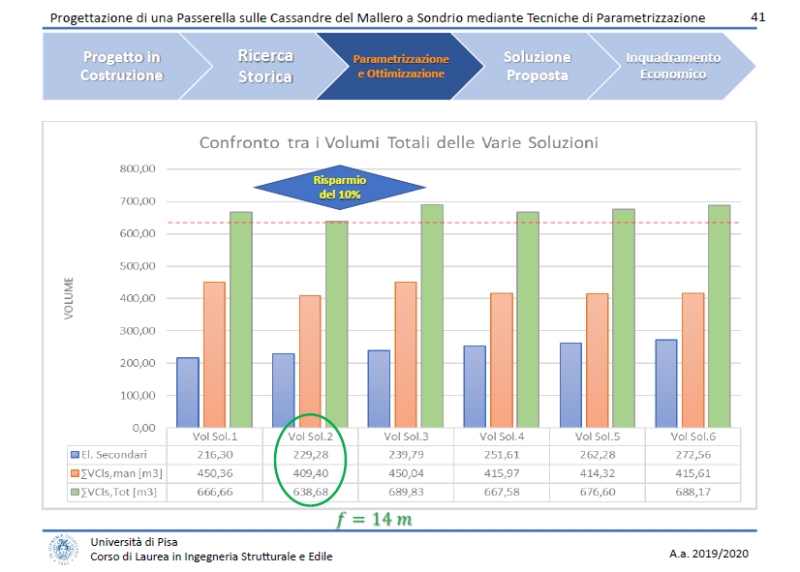Click the orange ΣVCls,man legend marker

point(74,473)
